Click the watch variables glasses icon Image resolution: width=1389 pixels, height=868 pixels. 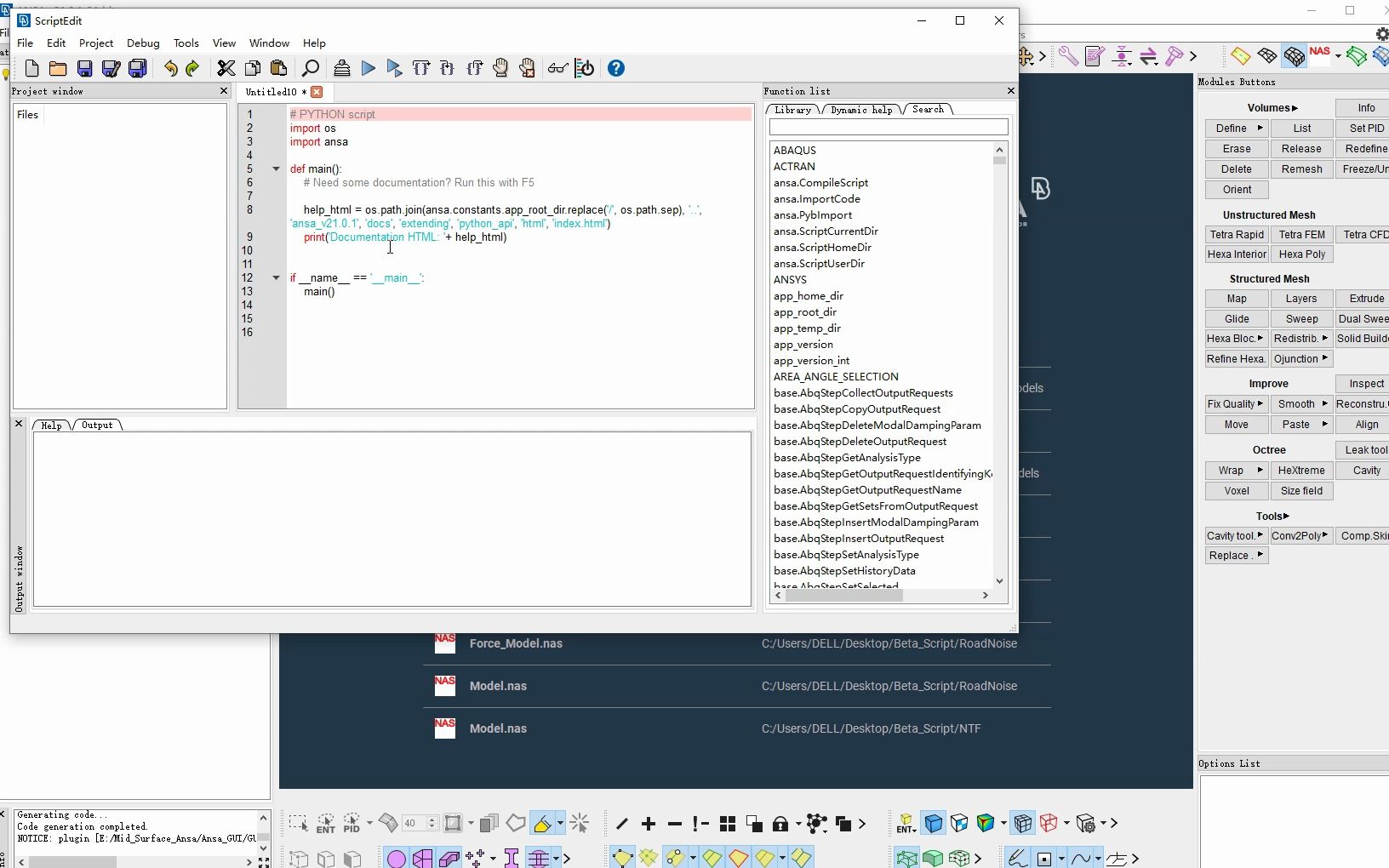point(557,68)
